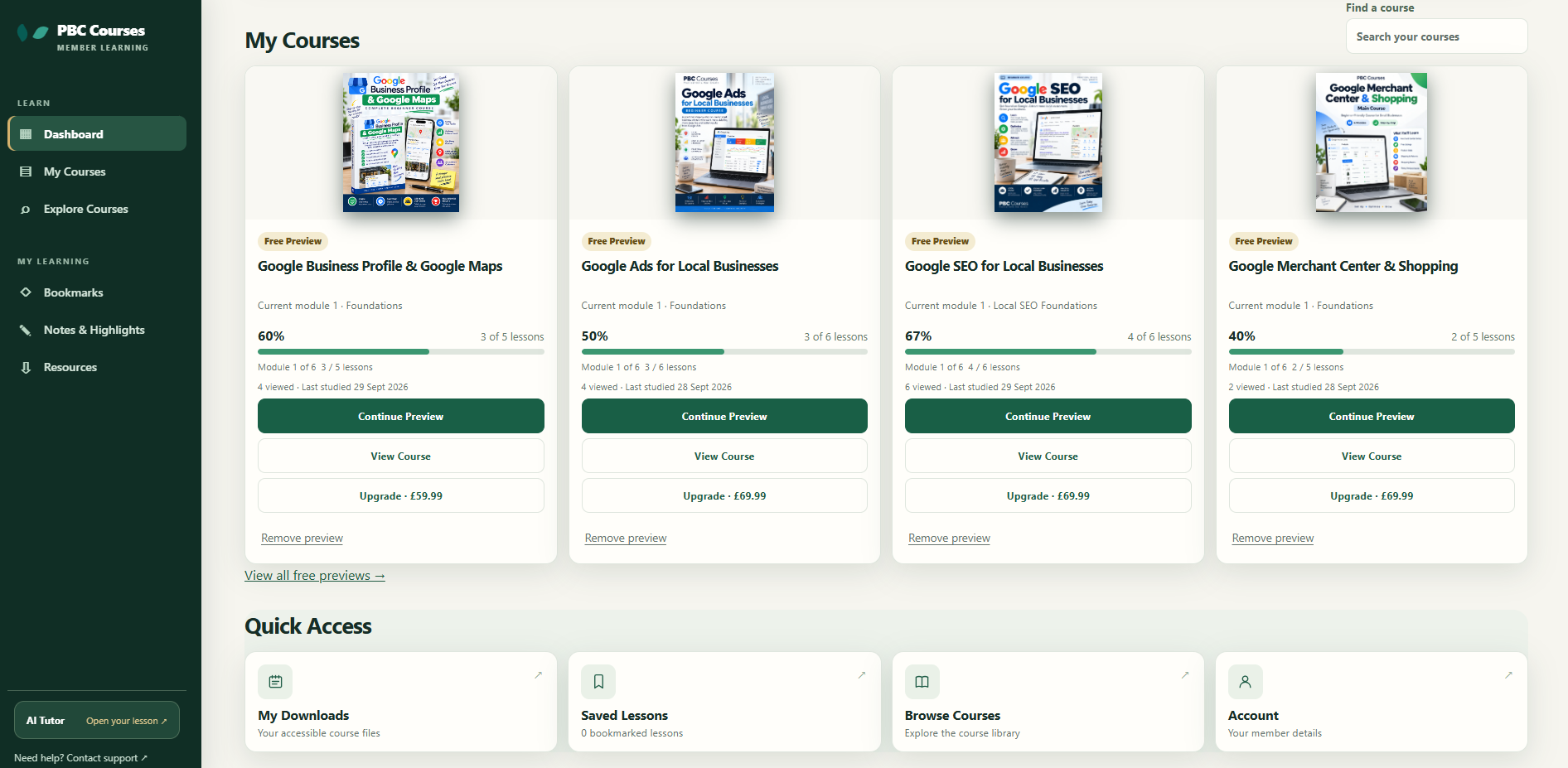
Task: Click the Dashboard grid icon in sidebar
Action: click(x=26, y=134)
